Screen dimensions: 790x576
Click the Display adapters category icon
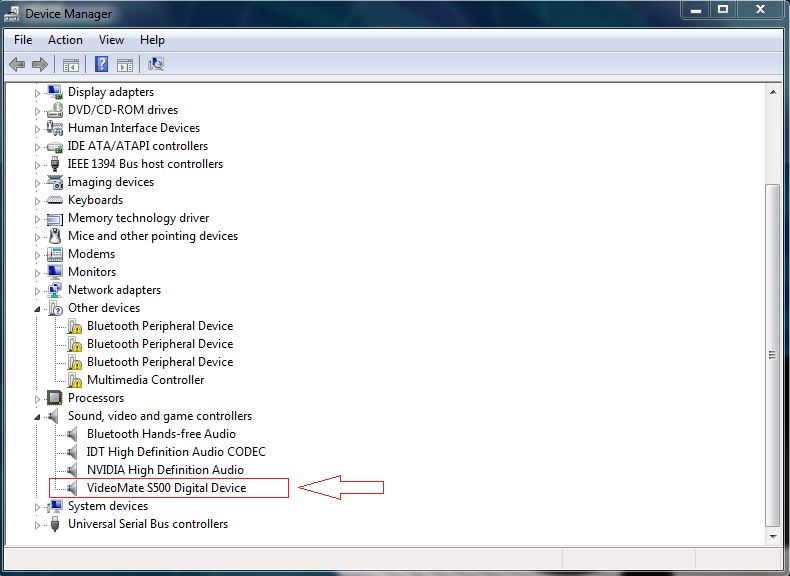[54, 92]
